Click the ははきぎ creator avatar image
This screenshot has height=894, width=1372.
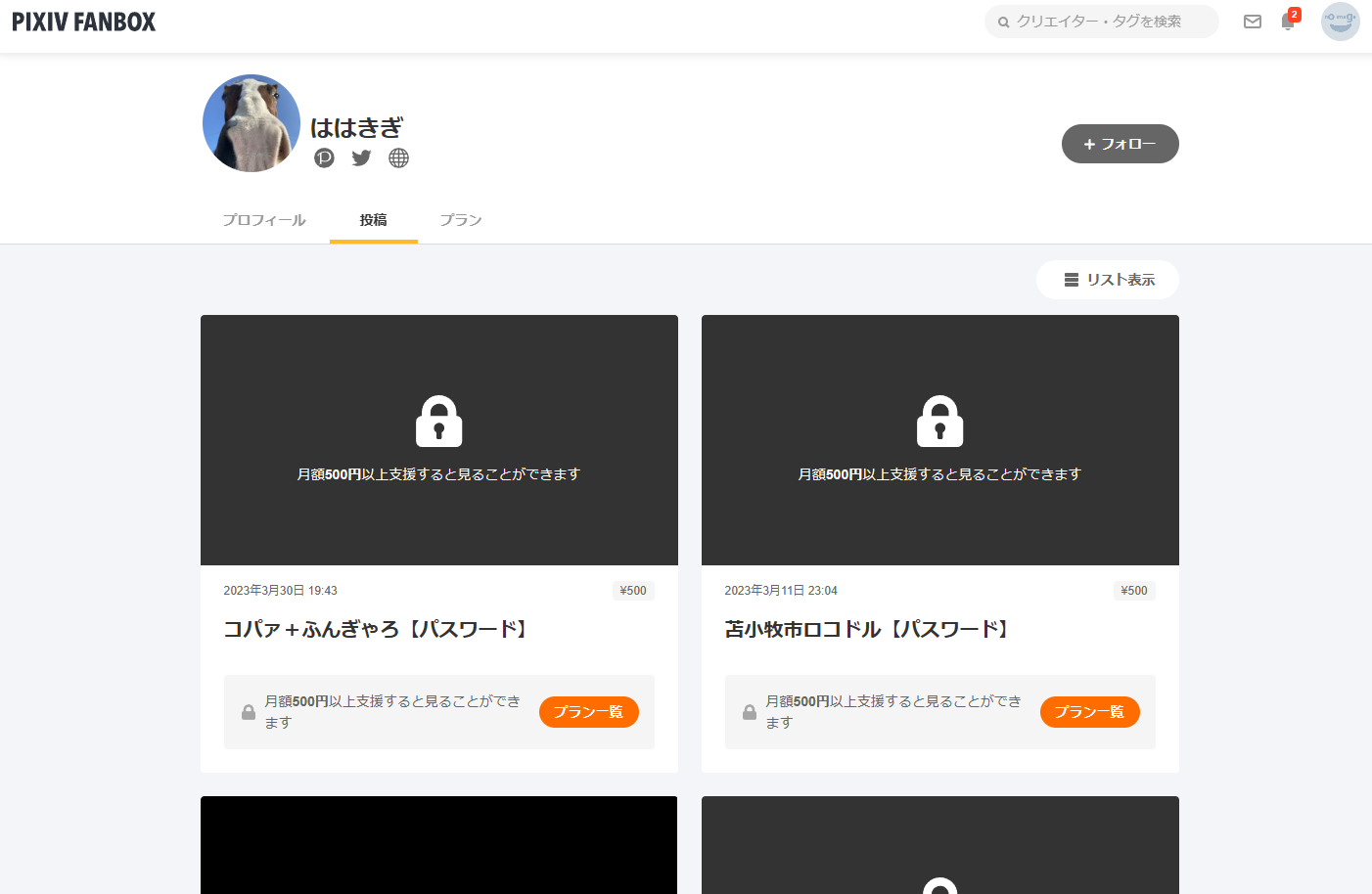pyautogui.click(x=252, y=123)
